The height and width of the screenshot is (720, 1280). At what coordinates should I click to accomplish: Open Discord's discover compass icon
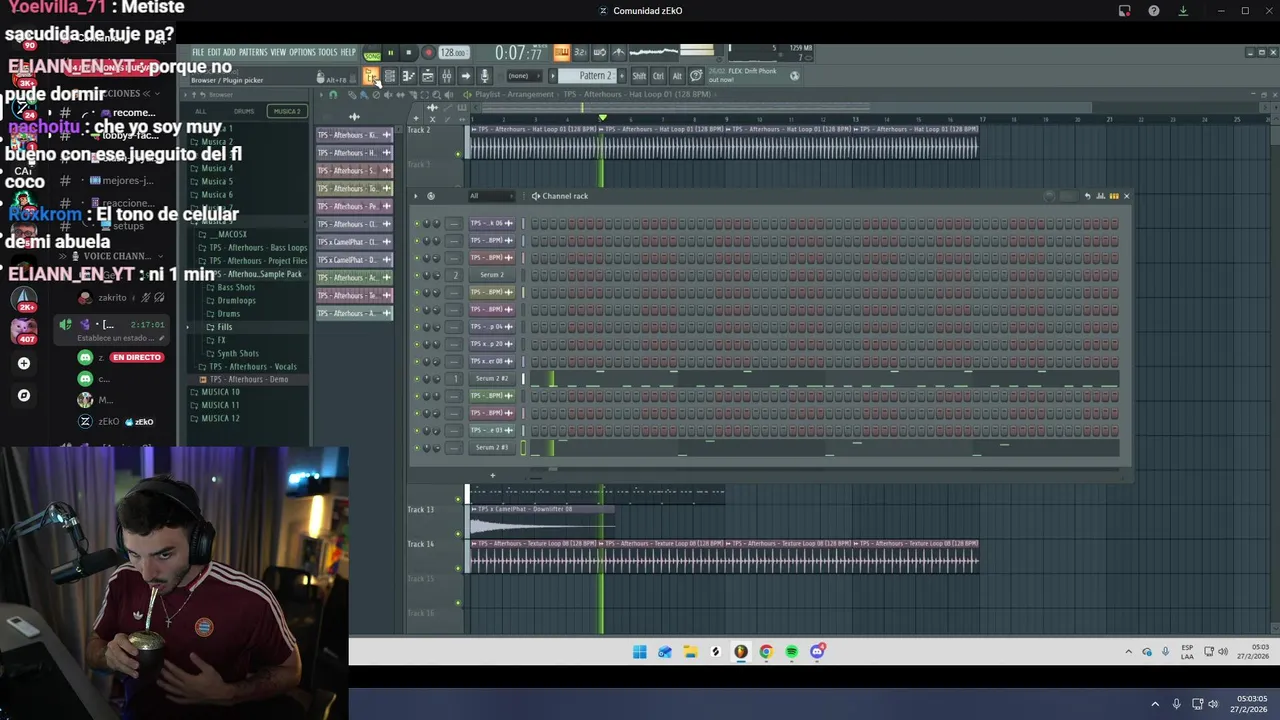24,395
